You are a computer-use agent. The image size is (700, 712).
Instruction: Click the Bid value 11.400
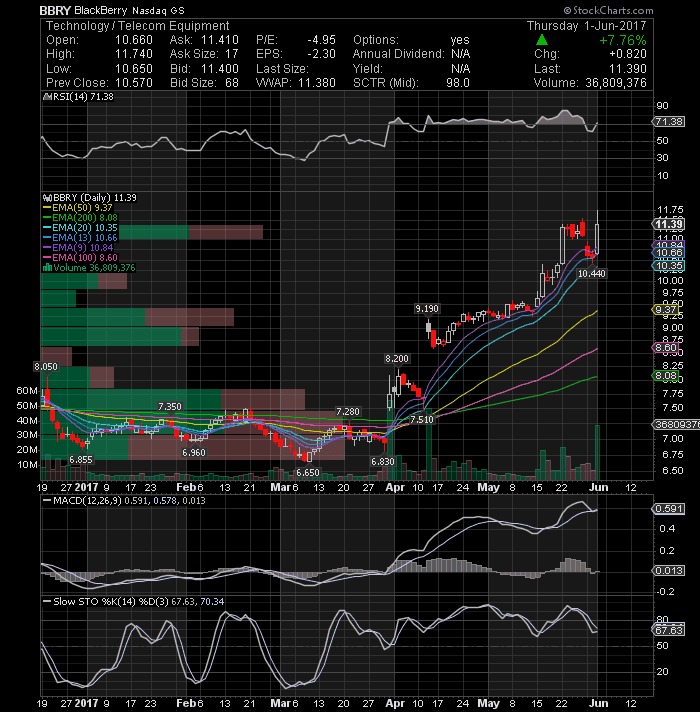(220, 69)
